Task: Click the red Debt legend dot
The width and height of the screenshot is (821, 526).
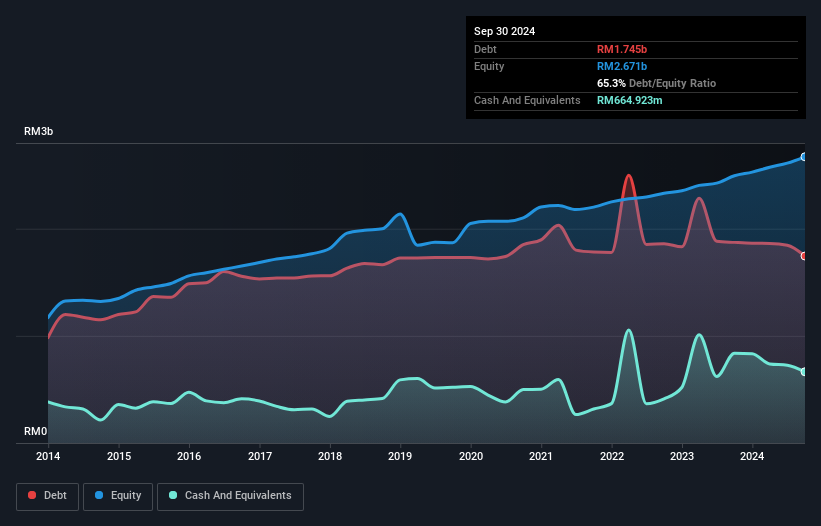Action: 32,495
